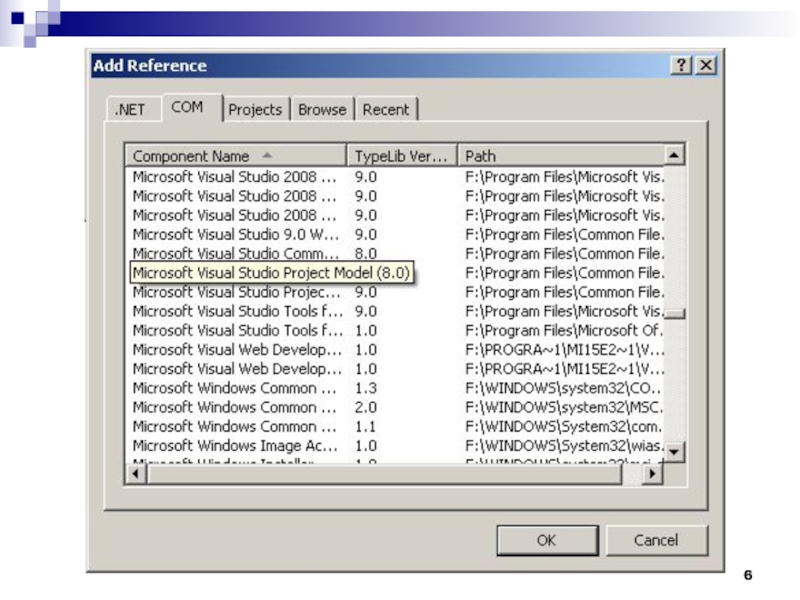Select the Microsoft Windows Image Ac... row
The image size is (800, 600).
pos(395,446)
